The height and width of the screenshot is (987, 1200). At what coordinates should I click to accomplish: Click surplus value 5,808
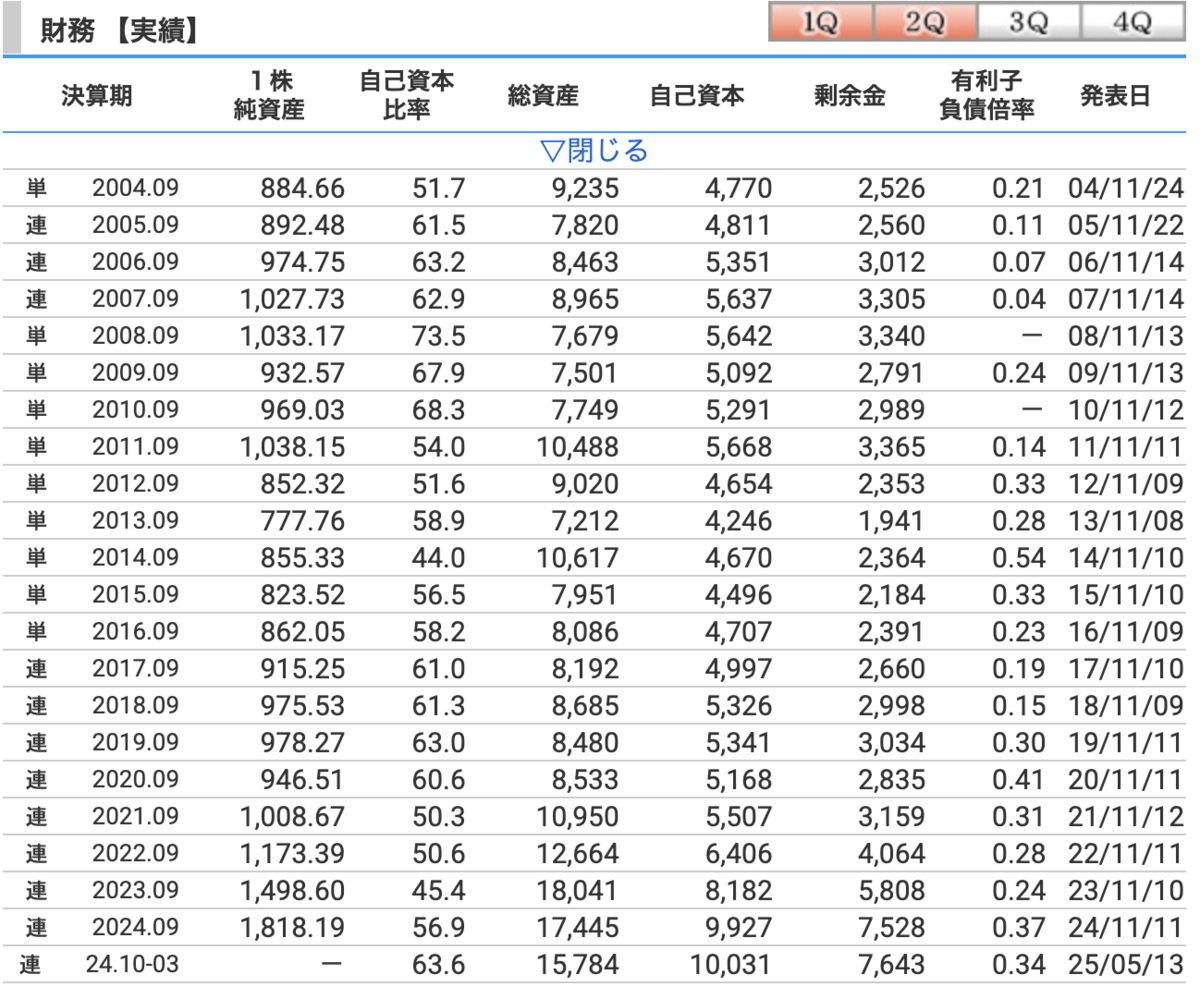coord(891,891)
